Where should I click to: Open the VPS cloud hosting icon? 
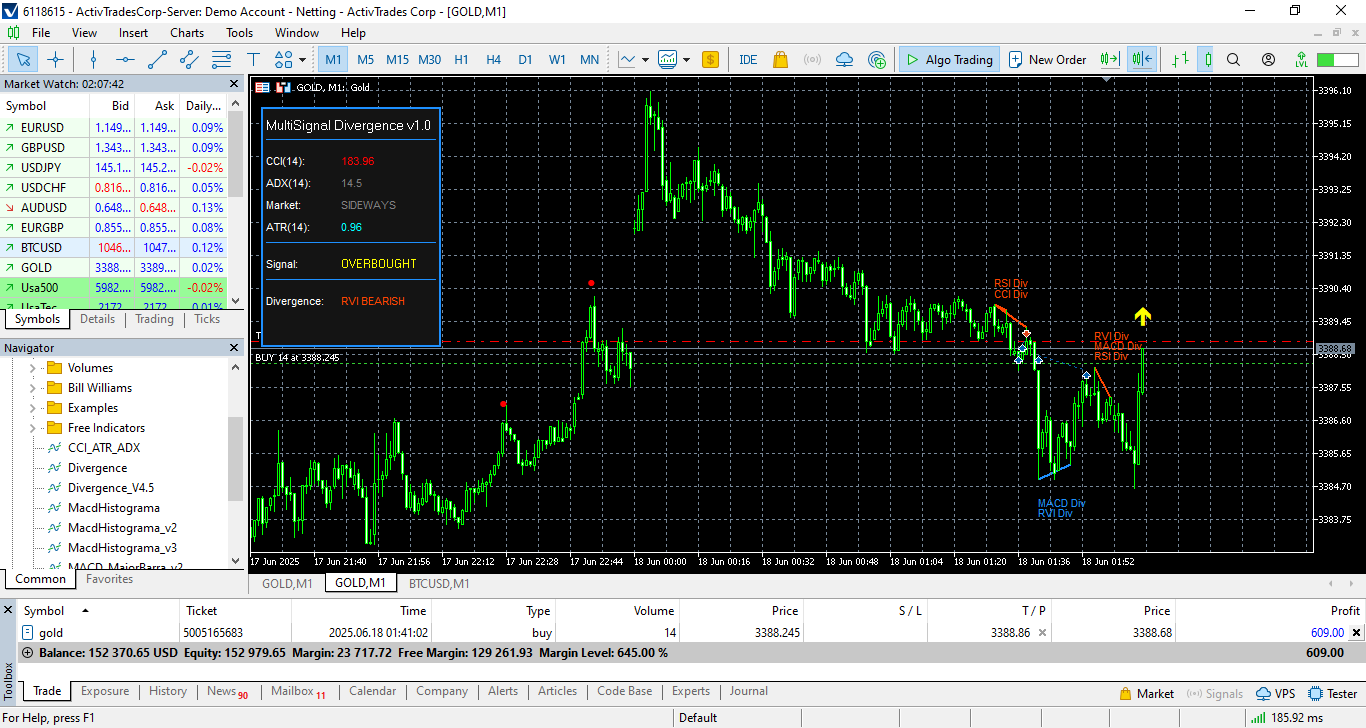click(845, 59)
